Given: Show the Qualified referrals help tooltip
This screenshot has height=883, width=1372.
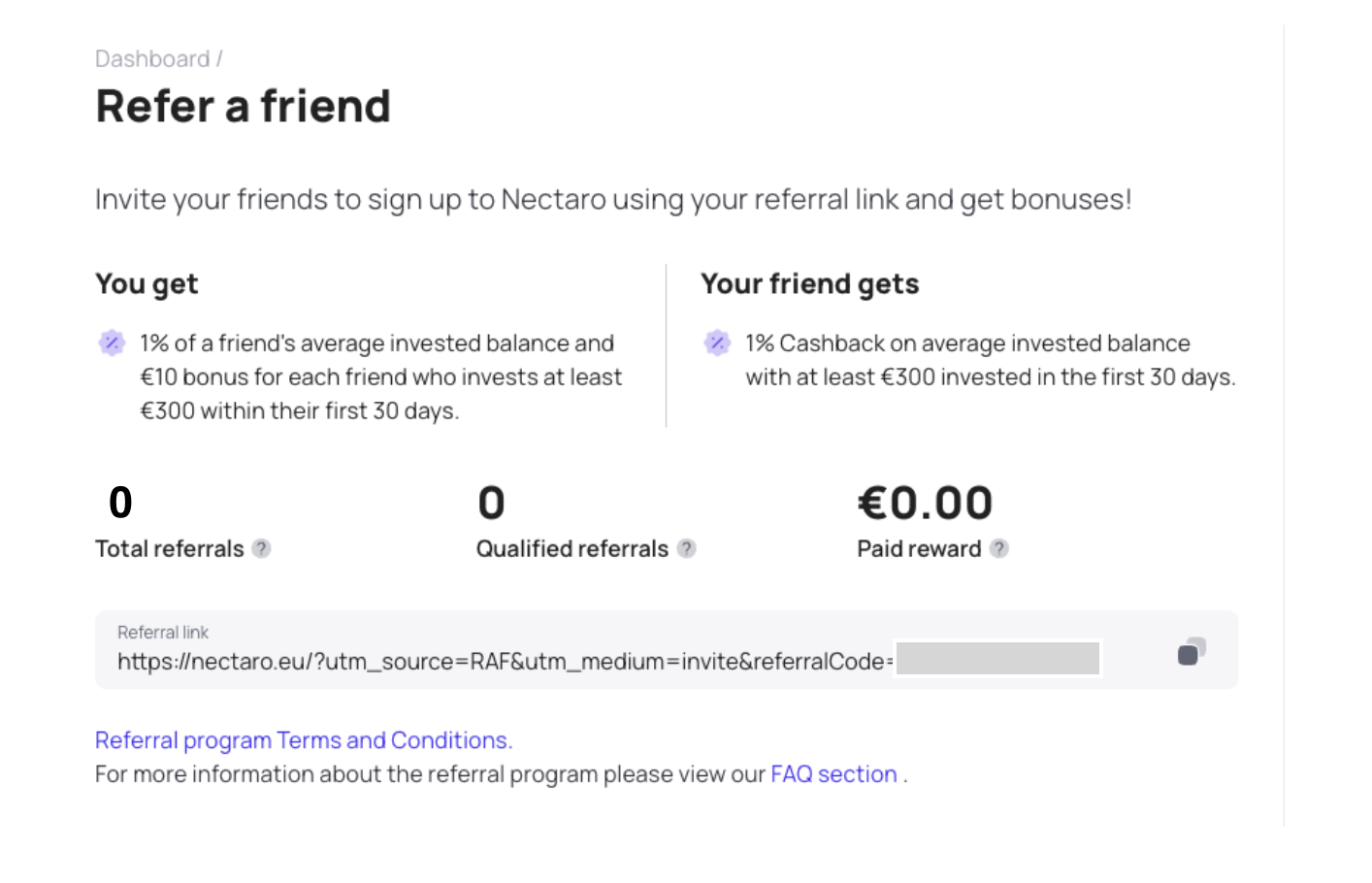Looking at the screenshot, I should pos(686,548).
